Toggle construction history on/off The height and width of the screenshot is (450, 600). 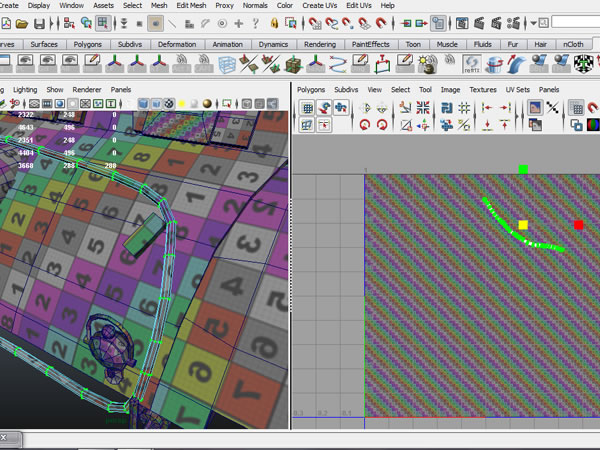(x=438, y=23)
